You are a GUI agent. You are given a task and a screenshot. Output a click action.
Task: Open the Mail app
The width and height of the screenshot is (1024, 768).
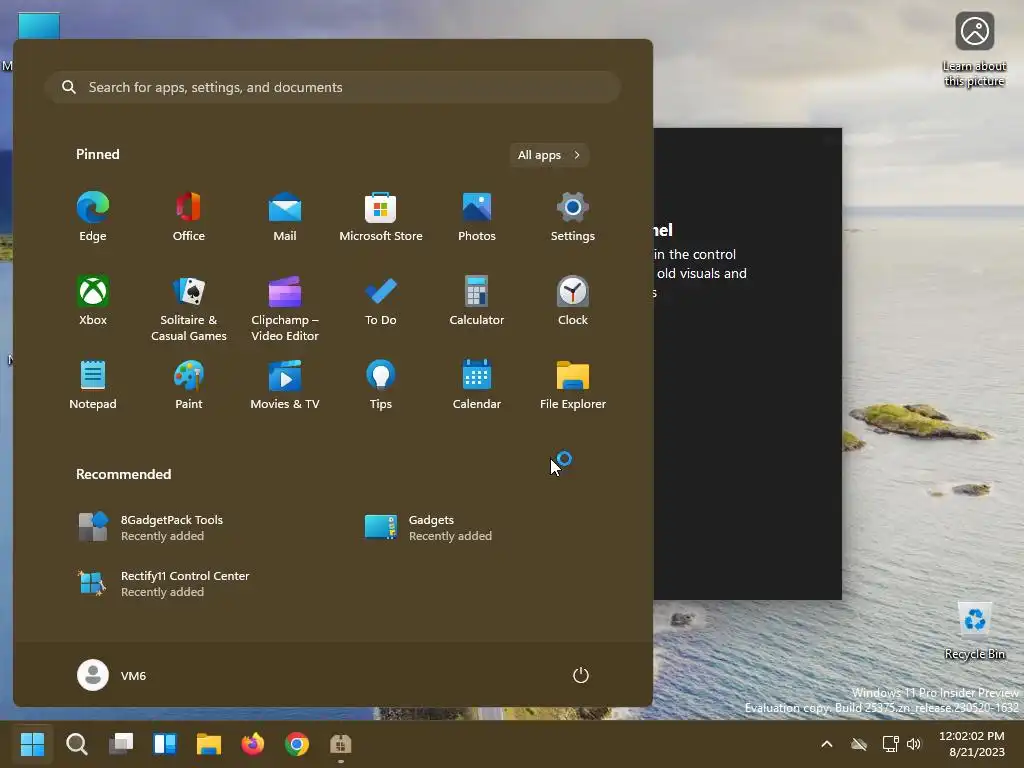tap(285, 217)
